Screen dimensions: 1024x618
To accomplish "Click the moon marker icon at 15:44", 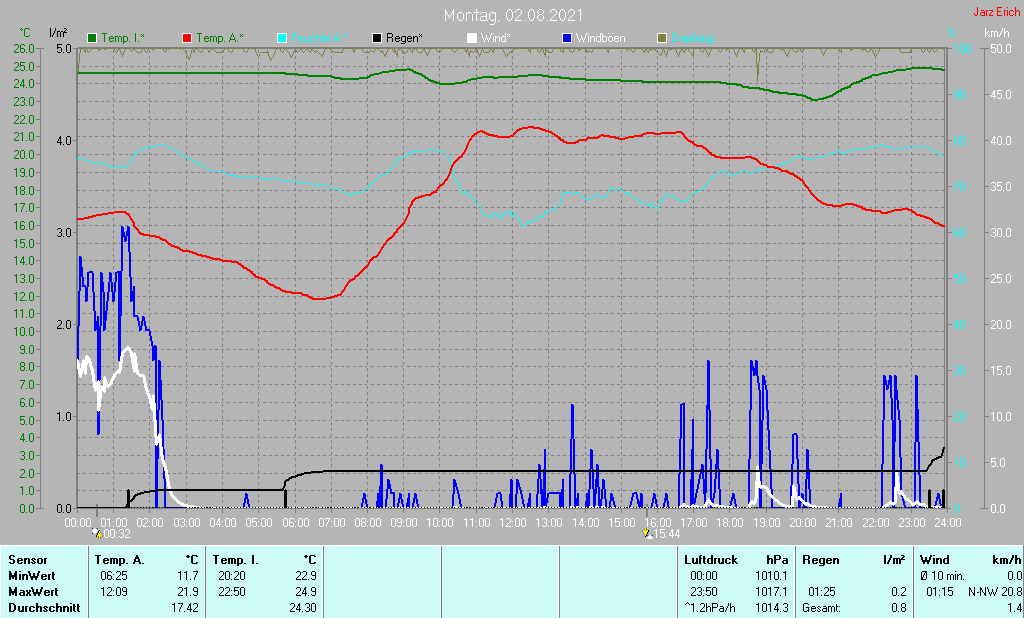I will coord(647,534).
